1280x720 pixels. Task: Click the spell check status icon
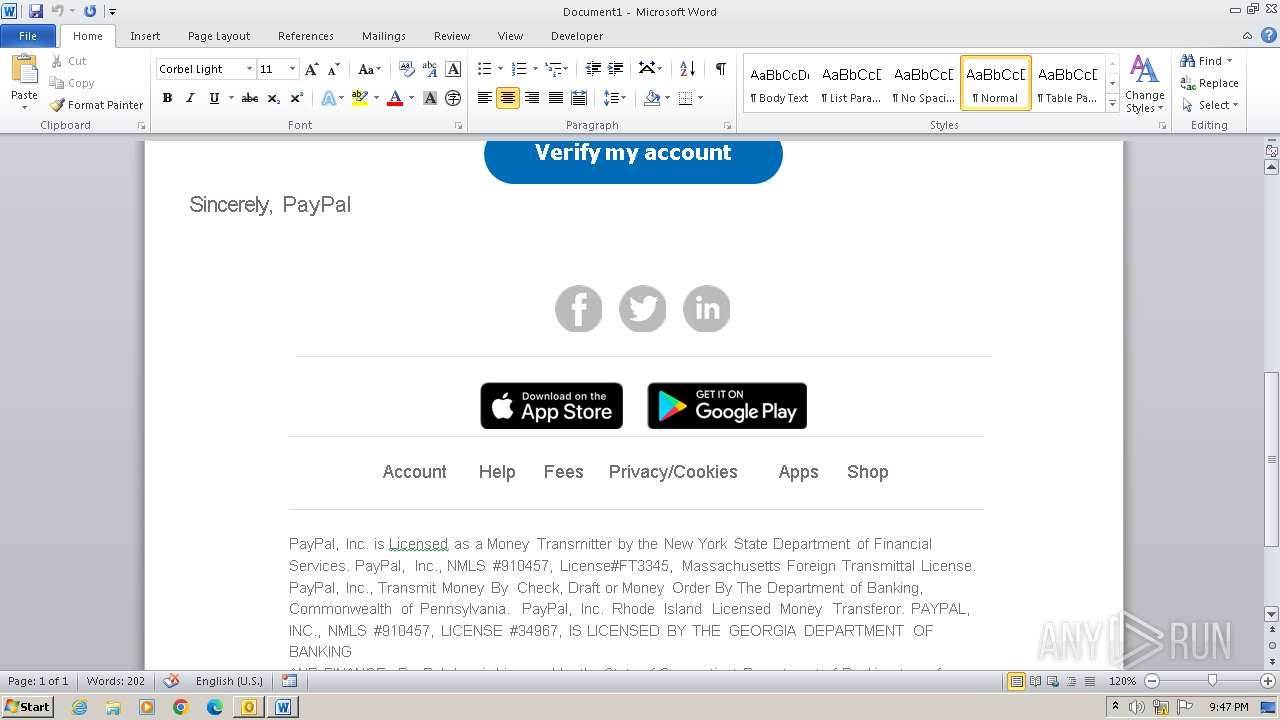[x=171, y=681]
